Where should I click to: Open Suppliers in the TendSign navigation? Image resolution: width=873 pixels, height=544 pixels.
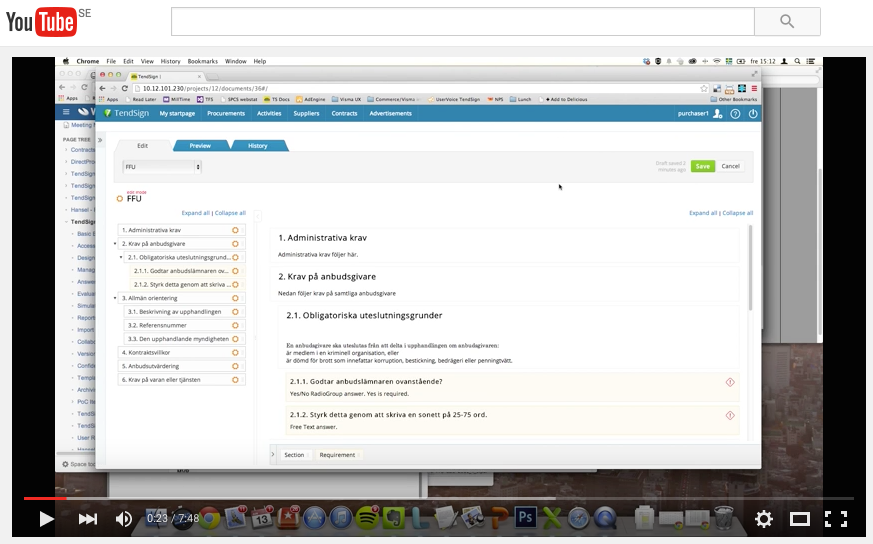306,114
